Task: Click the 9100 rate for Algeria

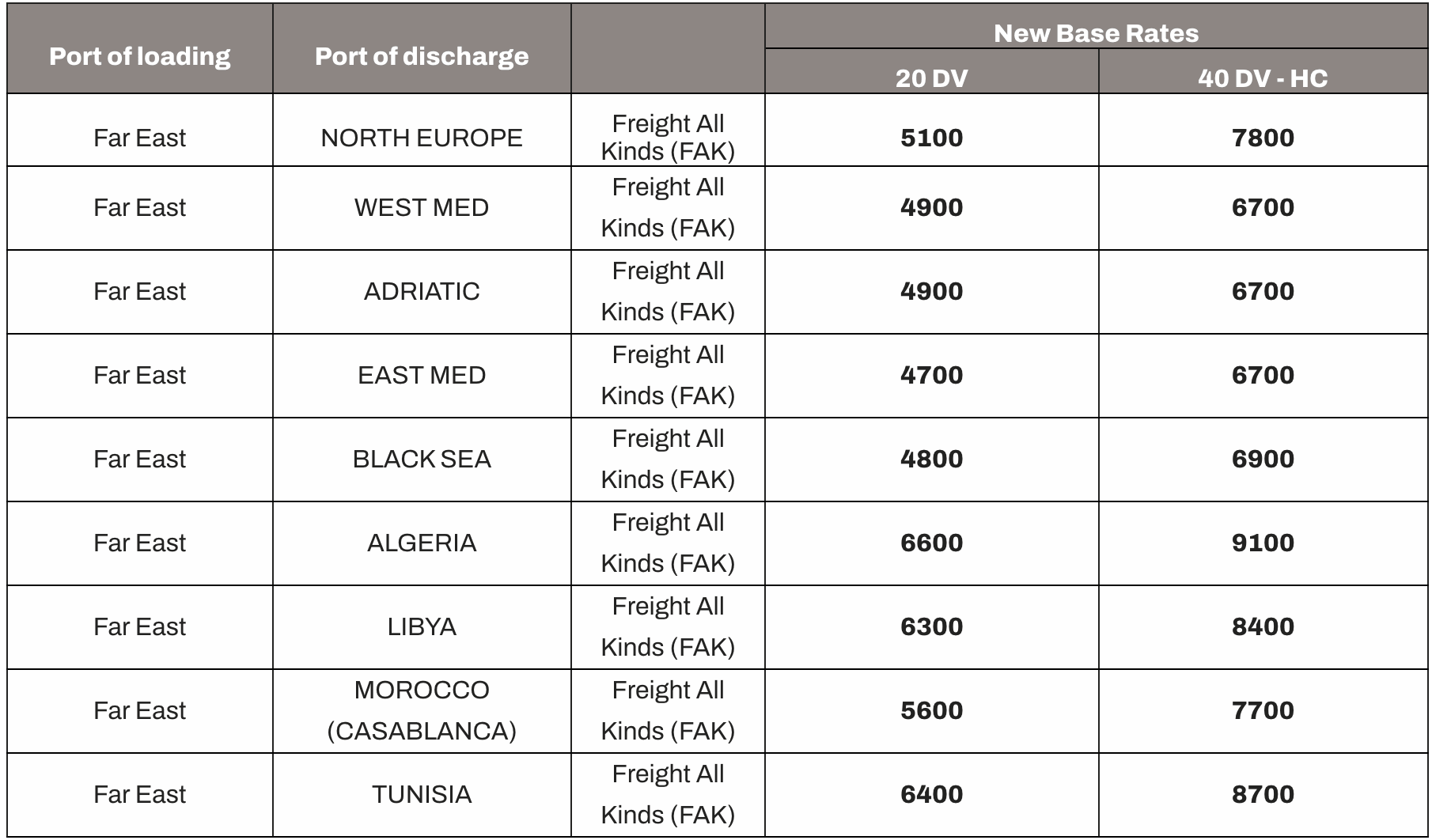Action: click(x=1263, y=543)
